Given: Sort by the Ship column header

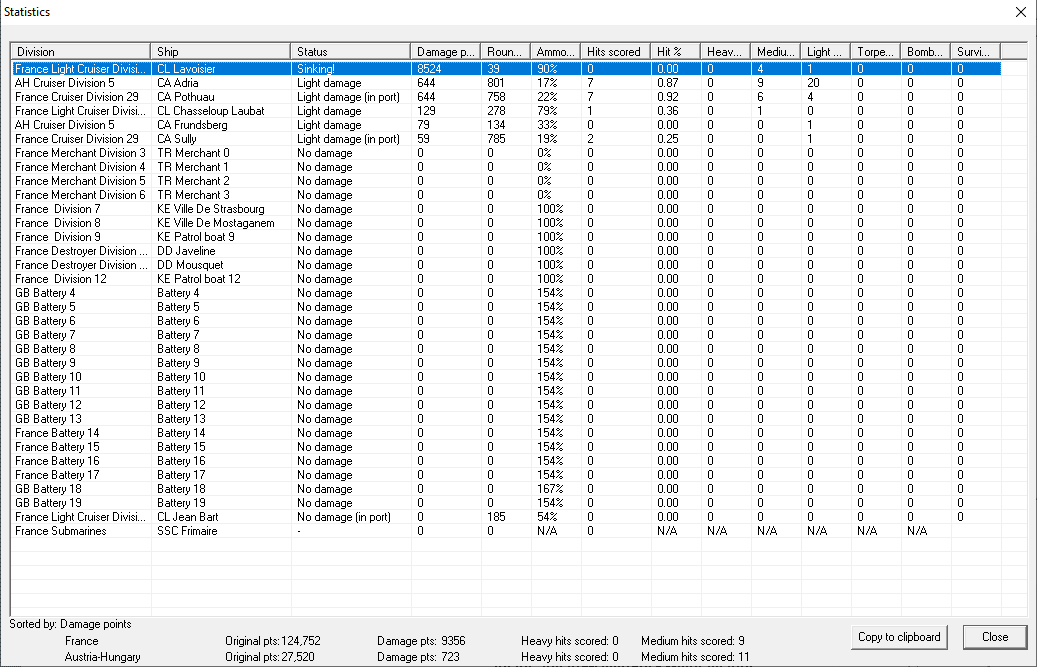Looking at the screenshot, I should (221, 52).
